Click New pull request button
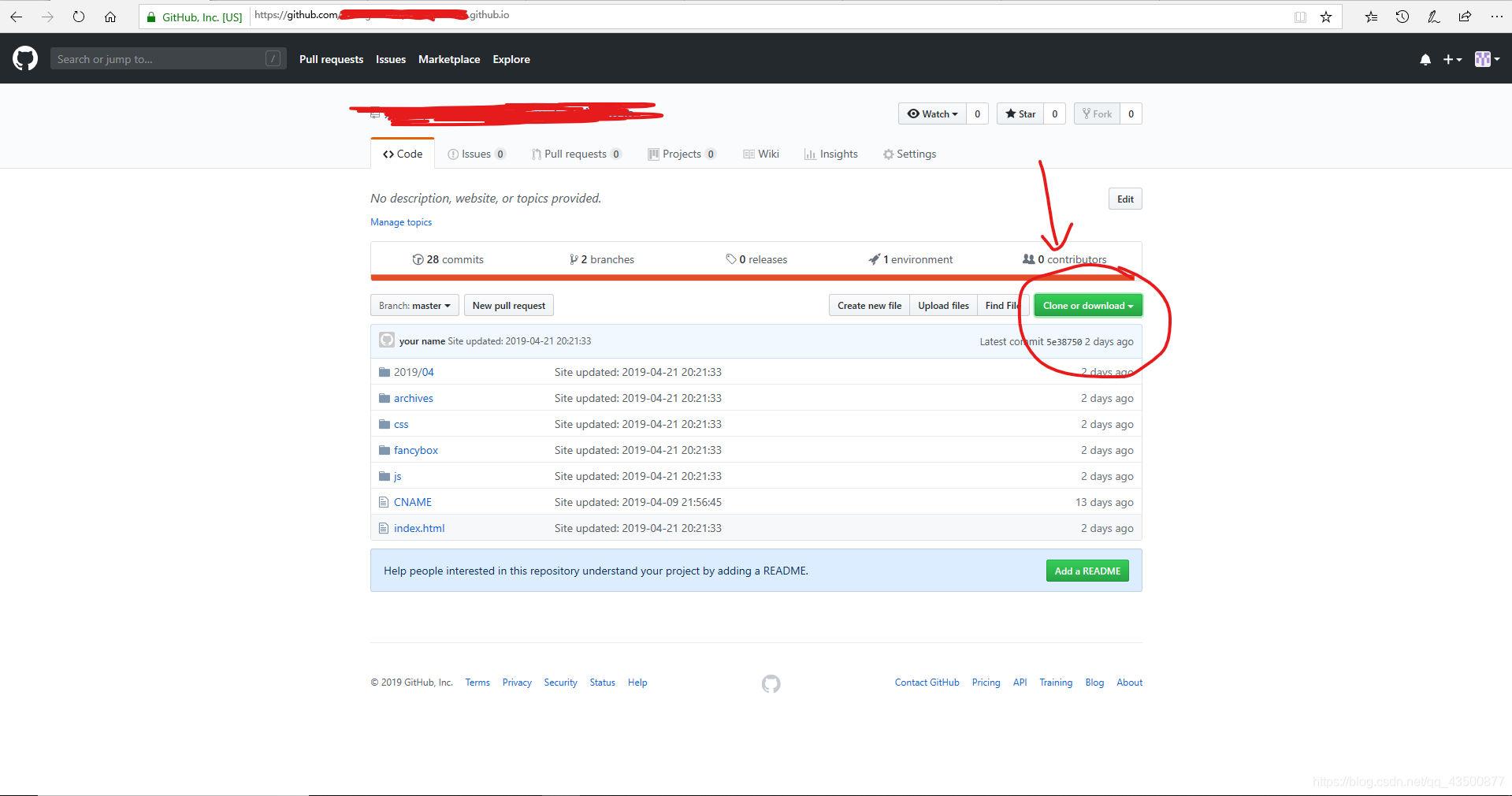 (x=509, y=306)
